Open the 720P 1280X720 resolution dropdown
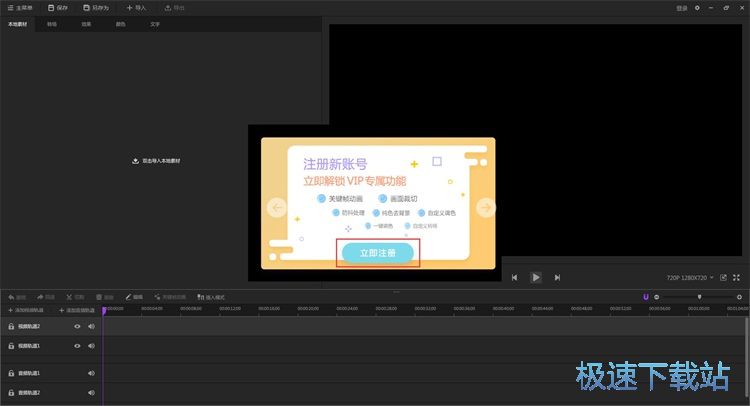This screenshot has width=750, height=406. [690, 277]
